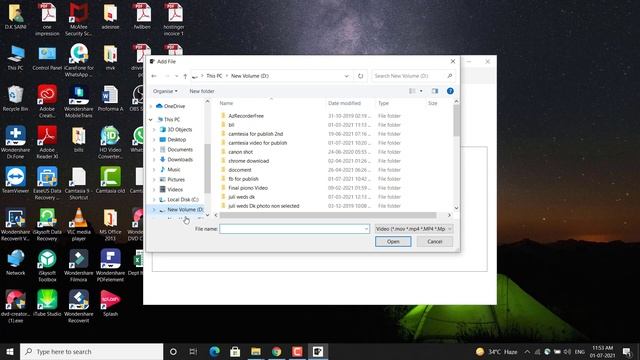Expand the address bar previous locations dropdown
Viewport: 640px width, 360px height.
347,76
